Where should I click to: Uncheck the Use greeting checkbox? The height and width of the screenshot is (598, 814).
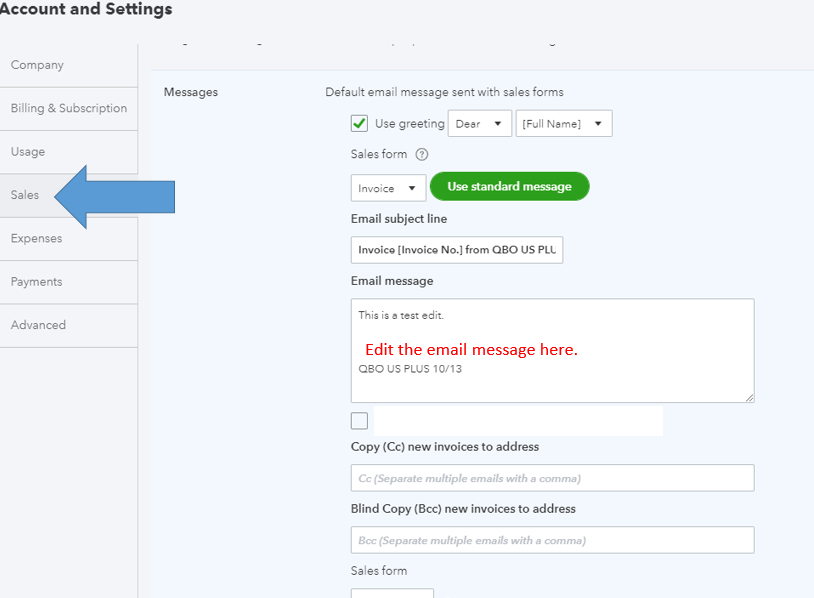coord(359,124)
